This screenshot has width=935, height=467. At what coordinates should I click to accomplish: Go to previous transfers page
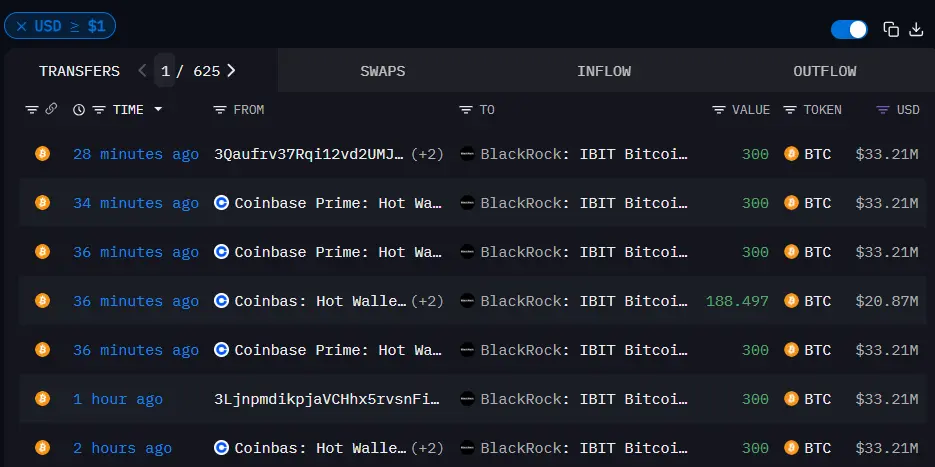(x=142, y=71)
